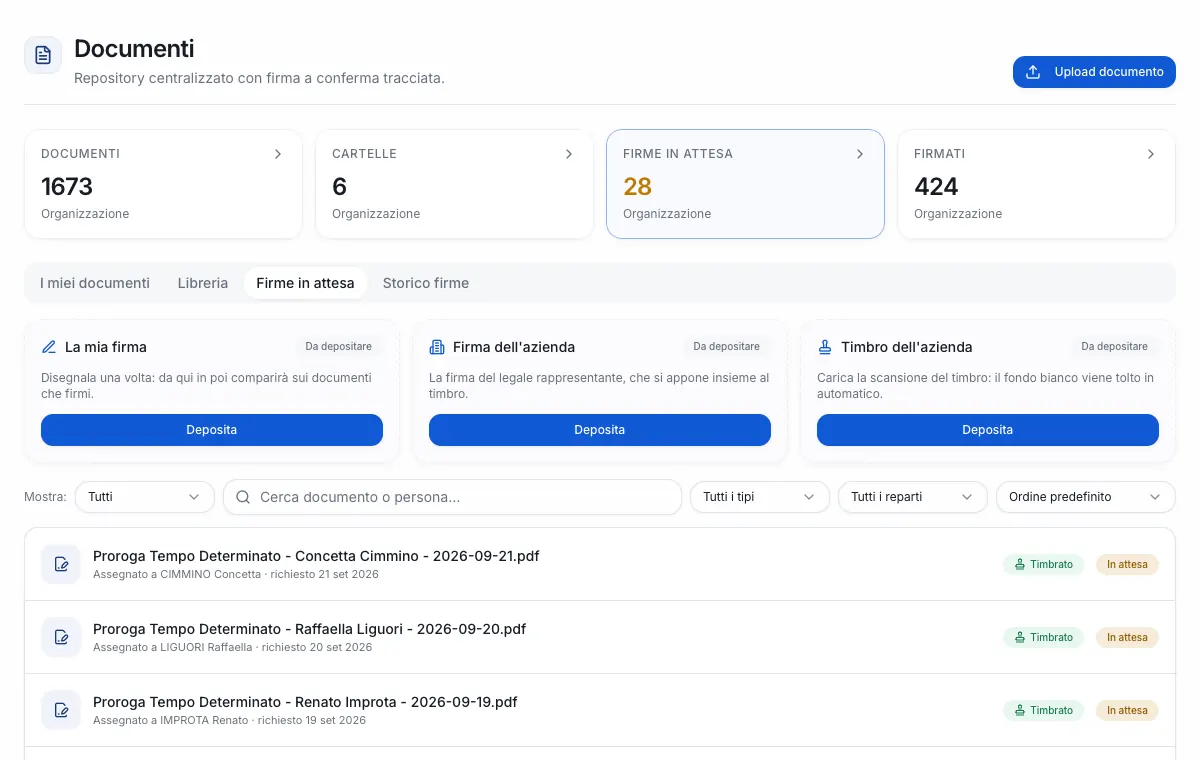Click In attesa badge on Cimmino row
The image size is (1200, 760).
(1127, 564)
